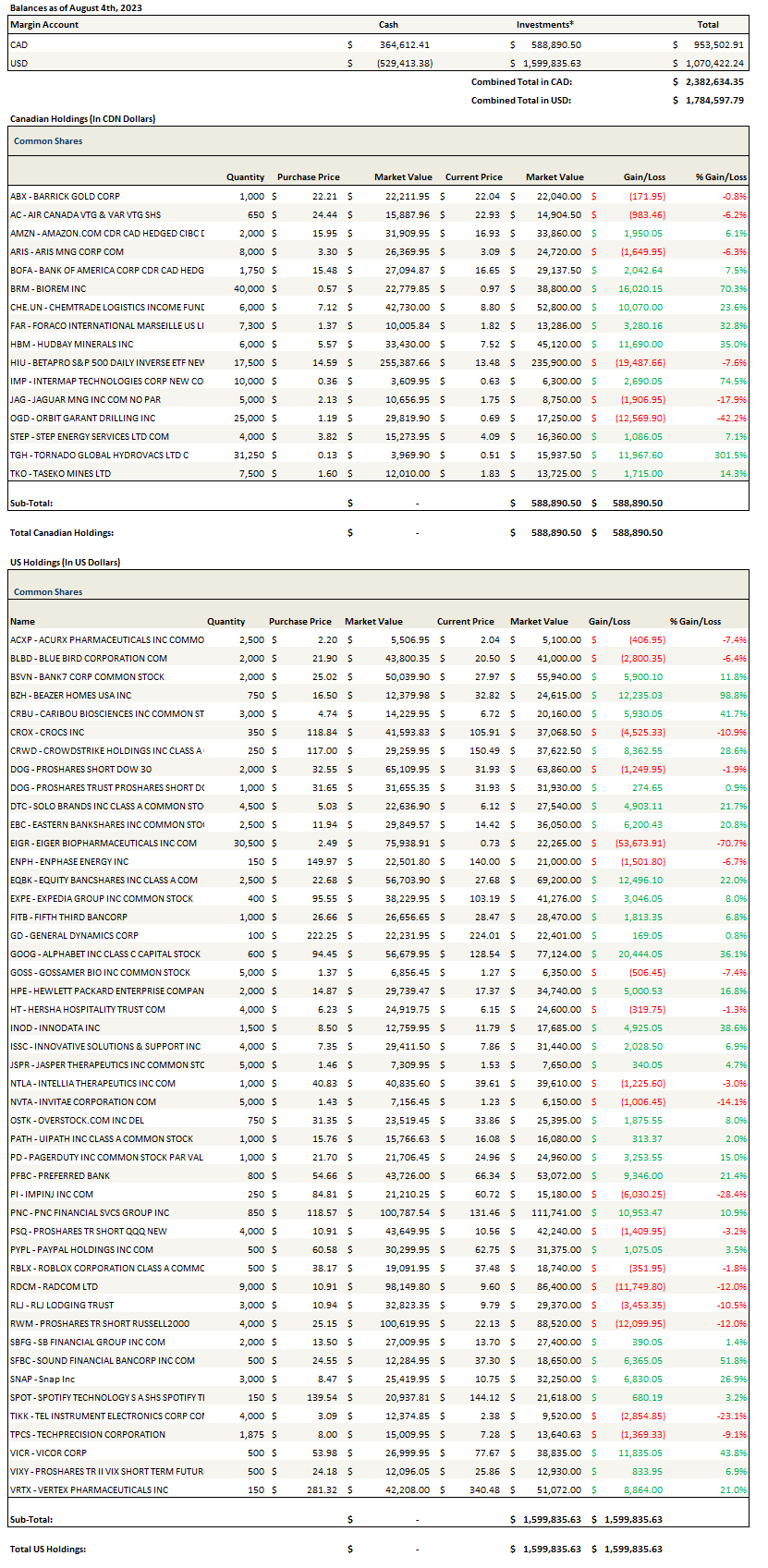Select the PNC Financial purchase price 118.57
Viewport: 768px width, 1568px height.
(314, 1212)
